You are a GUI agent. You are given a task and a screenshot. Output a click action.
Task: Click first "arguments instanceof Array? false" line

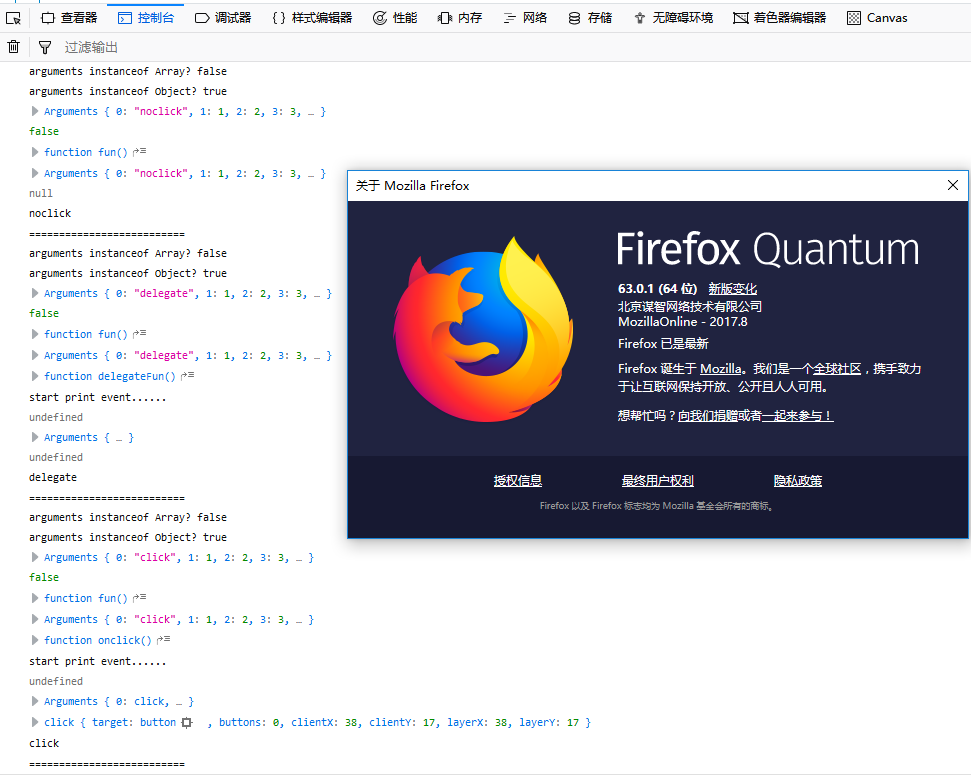(x=128, y=71)
